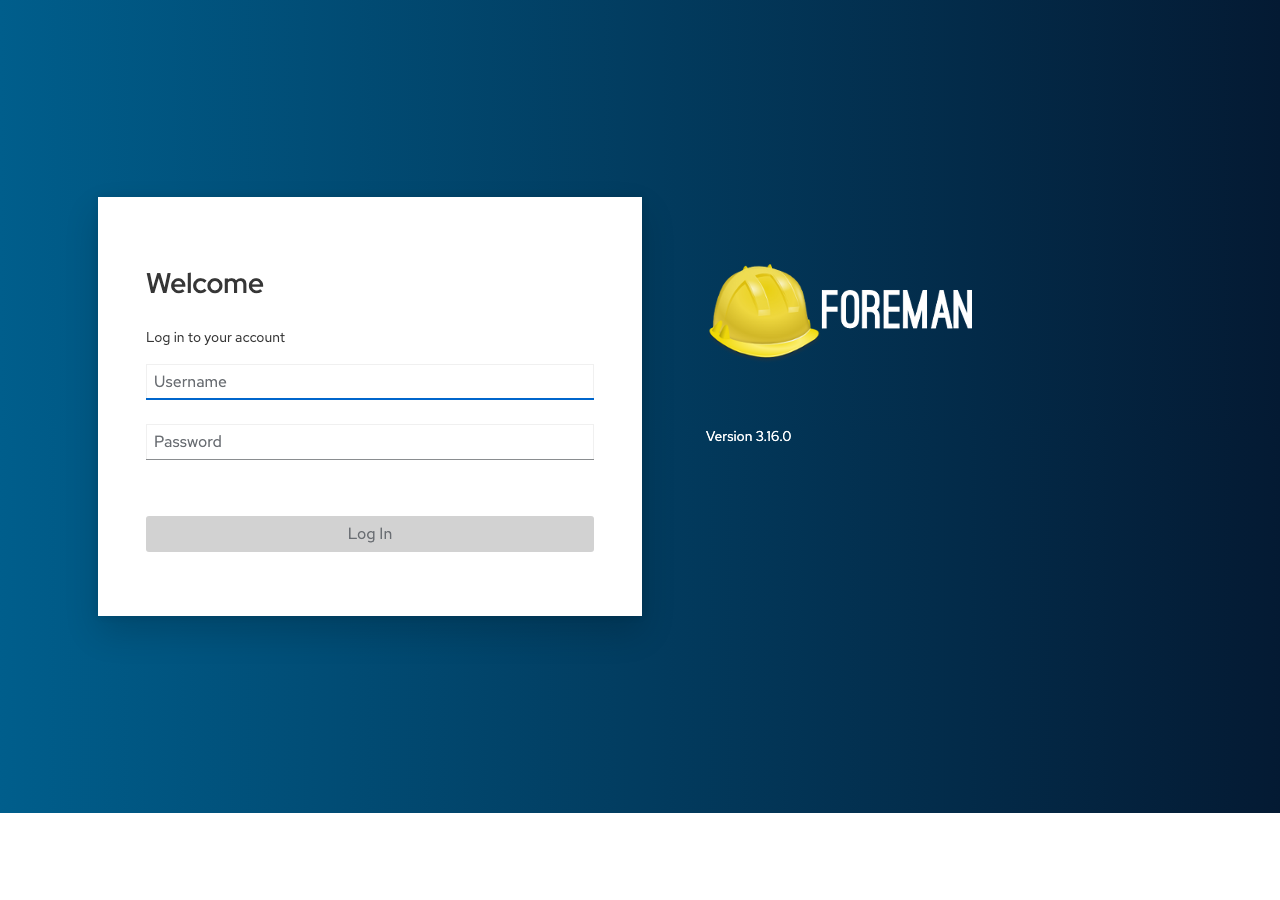Click the Log in to your account text
The image size is (1280, 900).
[x=215, y=336]
